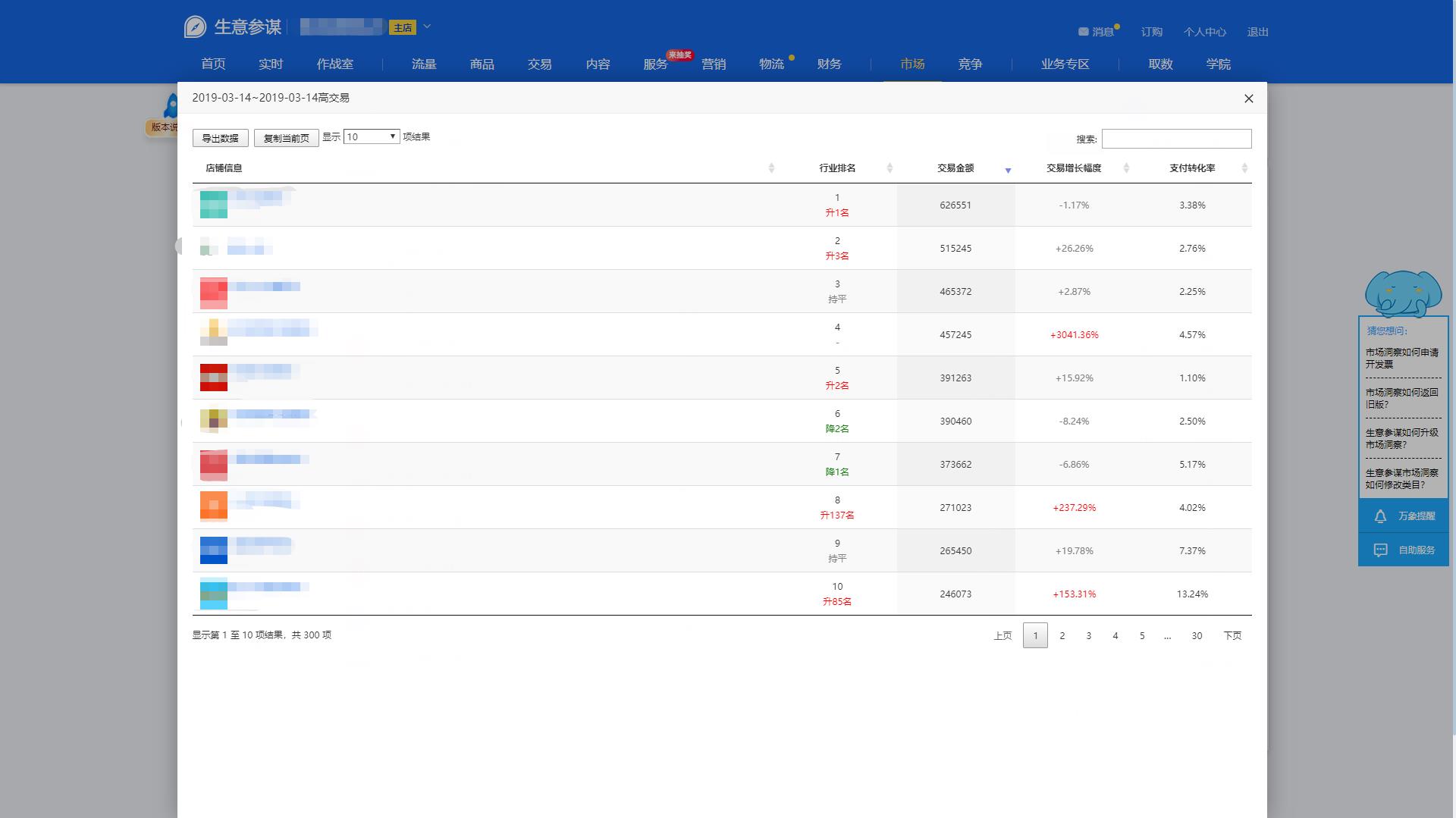Screen dimensions: 1456x818
Task: Go to page 2 of results
Action: [1062, 635]
